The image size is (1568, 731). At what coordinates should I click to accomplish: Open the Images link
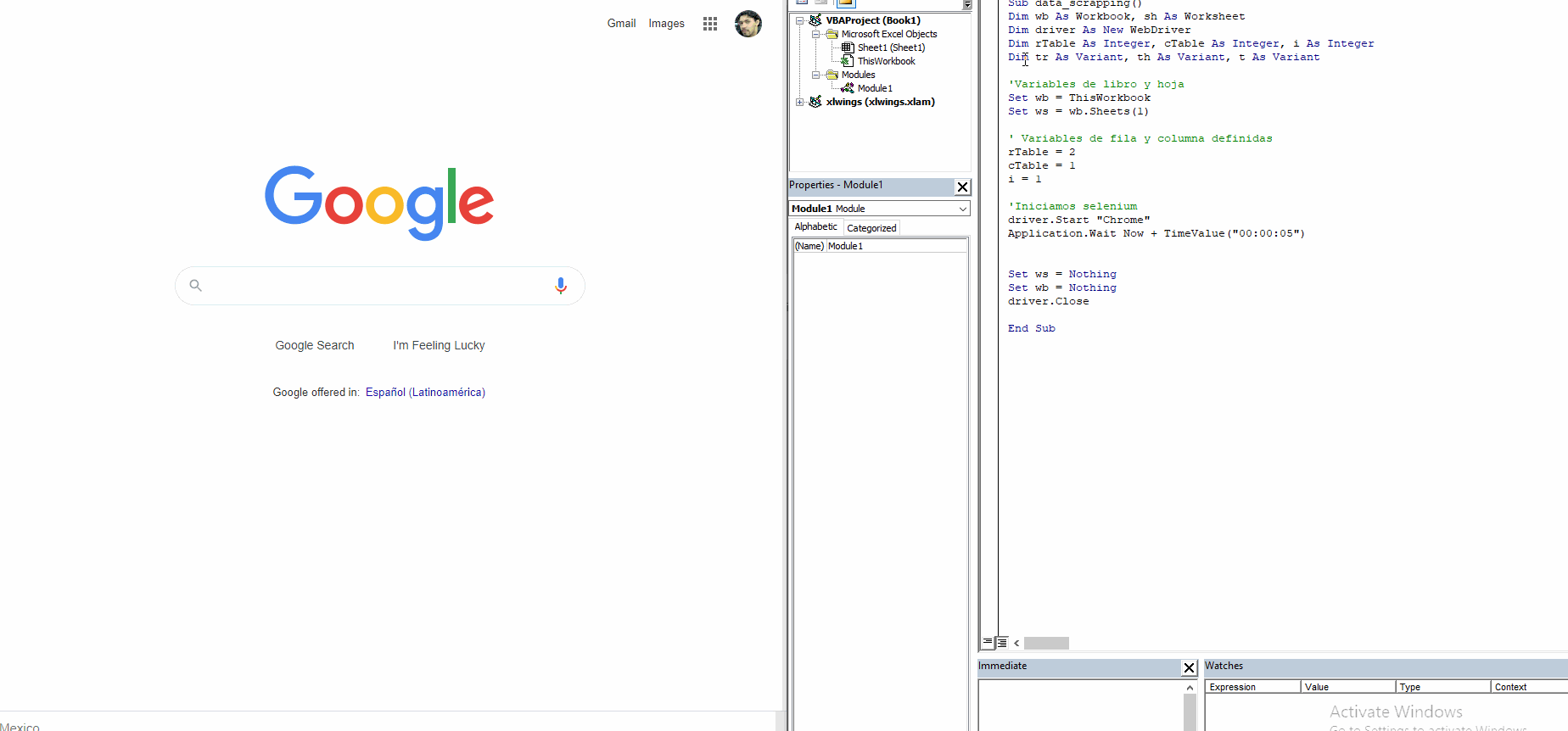pos(666,24)
